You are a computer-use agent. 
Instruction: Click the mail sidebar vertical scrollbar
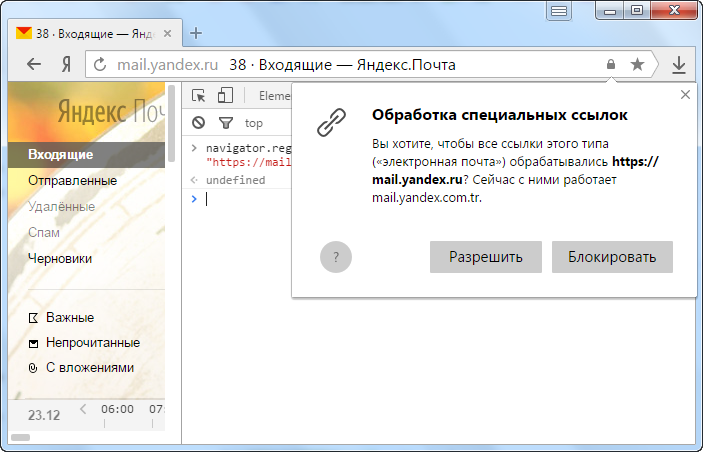pyautogui.click(x=171, y=124)
